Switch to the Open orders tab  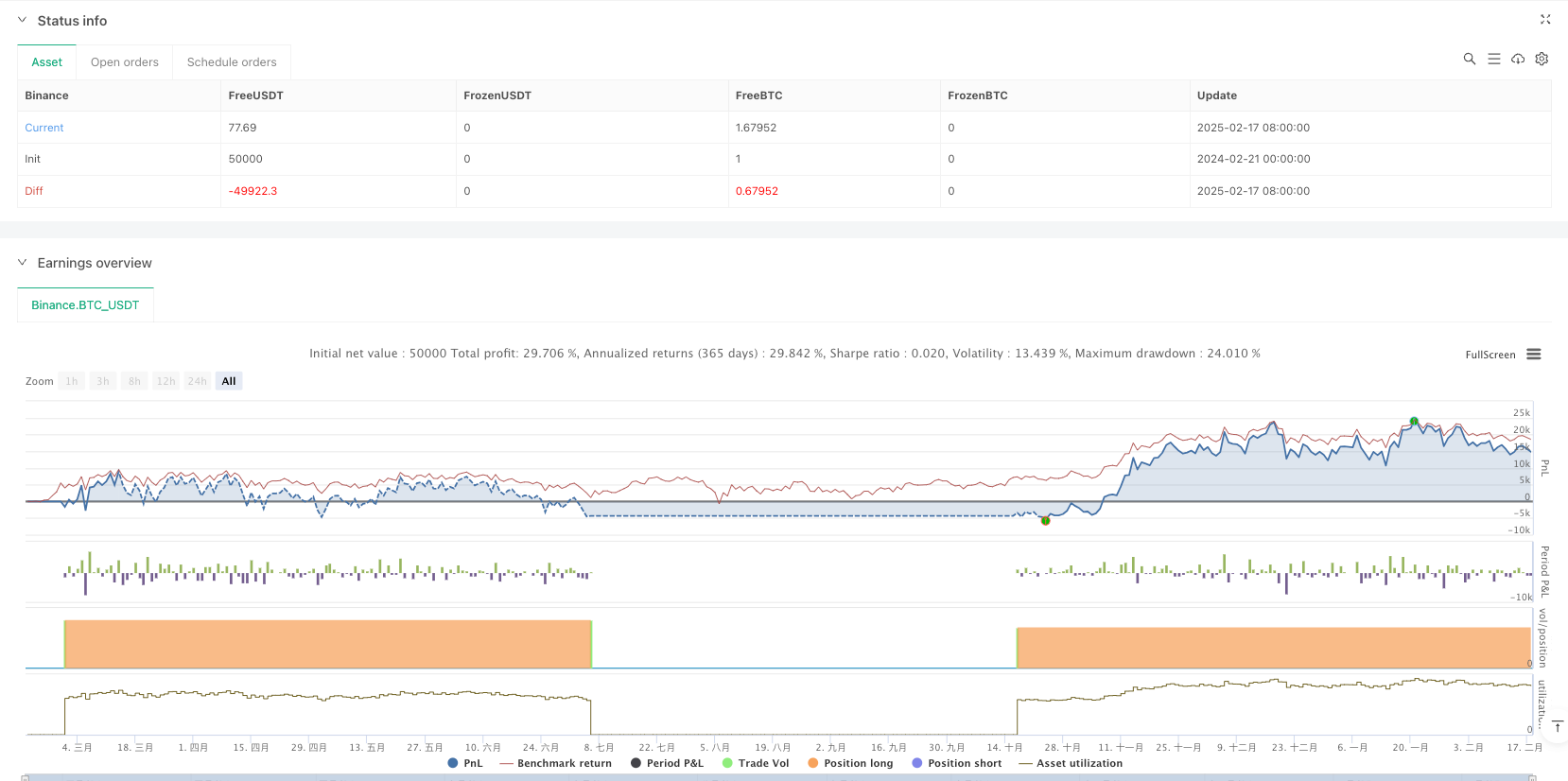click(x=125, y=62)
